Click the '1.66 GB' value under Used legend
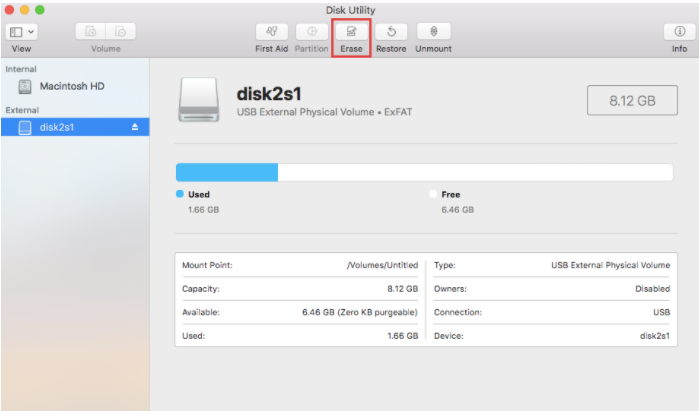Screen dimensions: 699x411 click(203, 210)
